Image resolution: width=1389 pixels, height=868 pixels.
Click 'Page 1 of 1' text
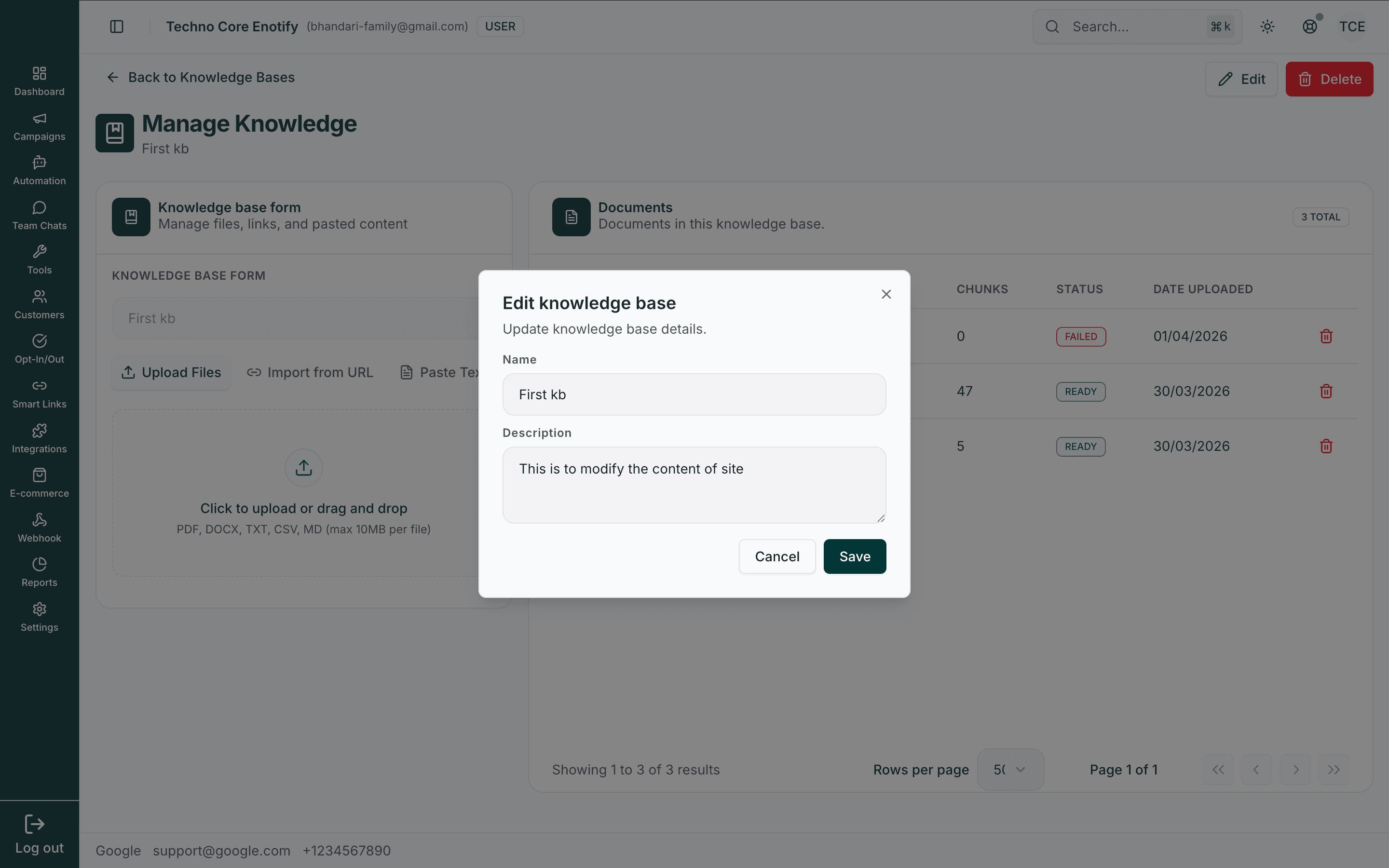click(x=1123, y=769)
